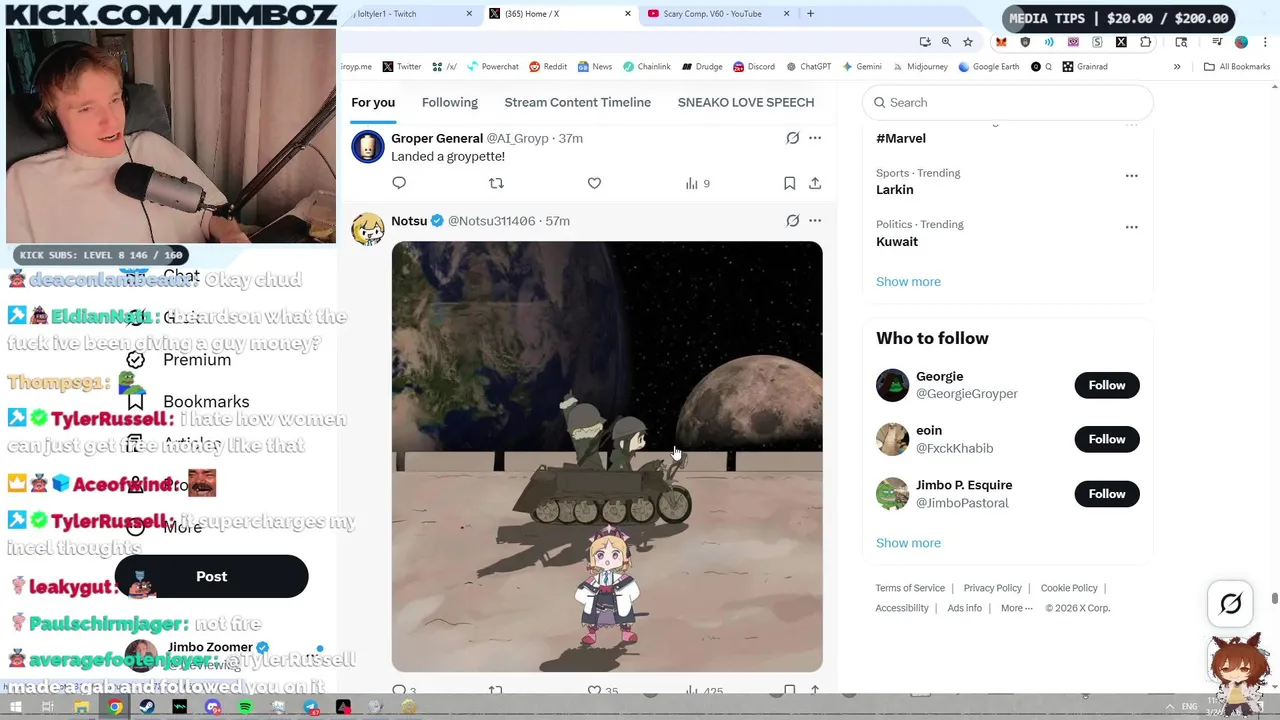Open Groper General's profile avatar

click(x=367, y=147)
